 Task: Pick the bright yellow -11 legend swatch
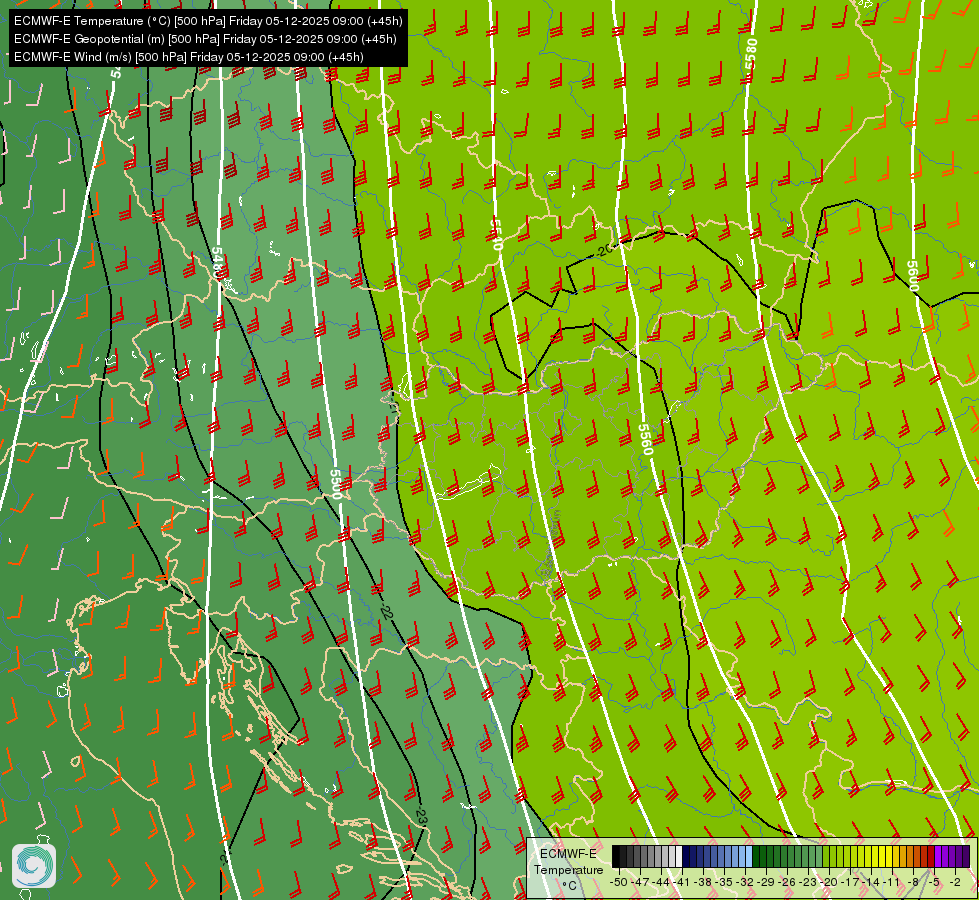pos(889,856)
